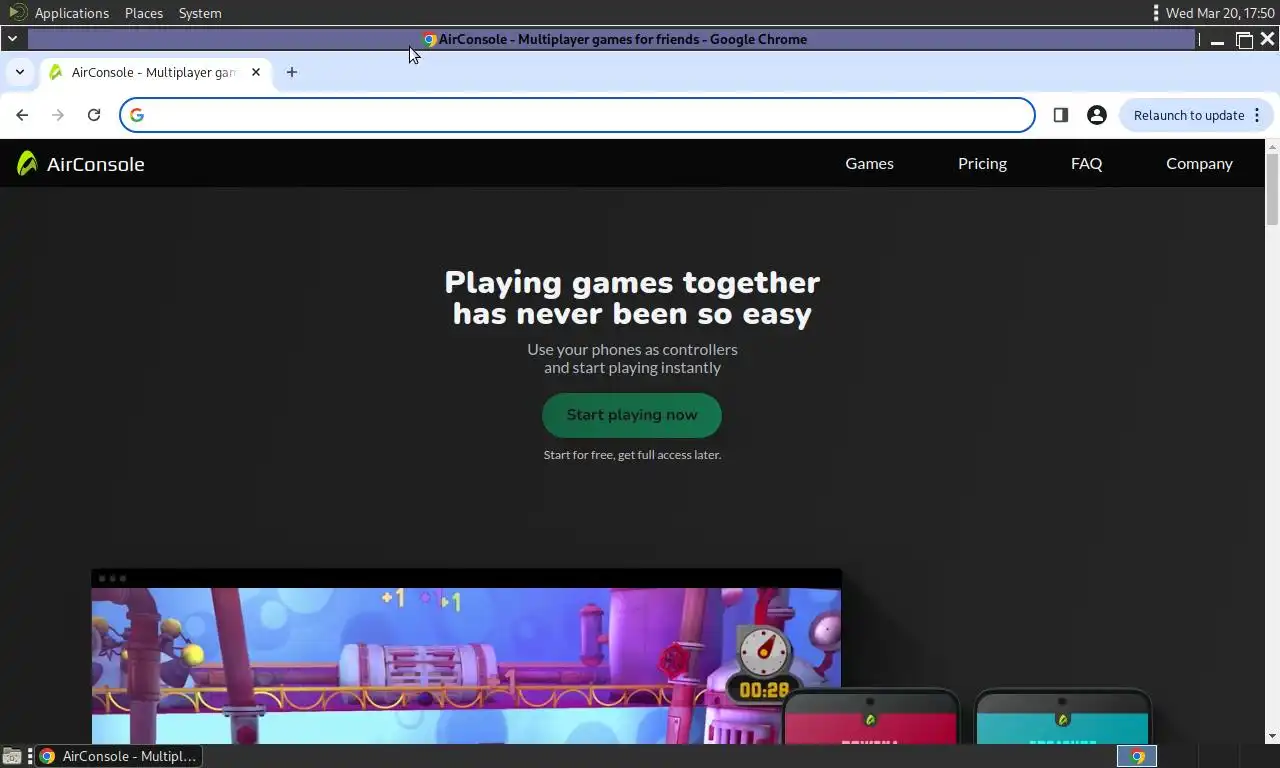
Task: Click the panel three-dot handle icon
Action: coord(1156,13)
